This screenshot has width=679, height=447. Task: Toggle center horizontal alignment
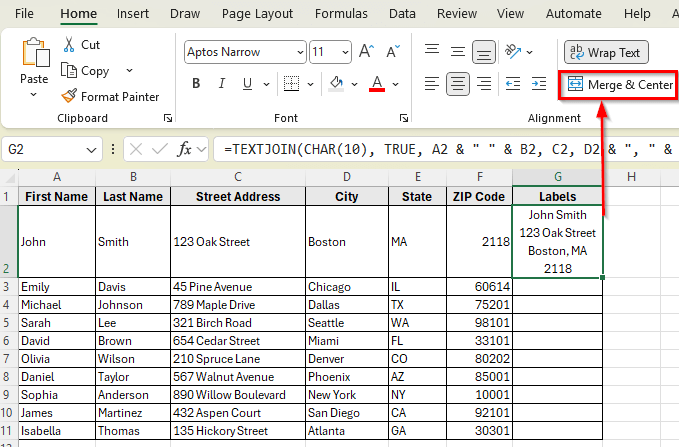pos(458,83)
